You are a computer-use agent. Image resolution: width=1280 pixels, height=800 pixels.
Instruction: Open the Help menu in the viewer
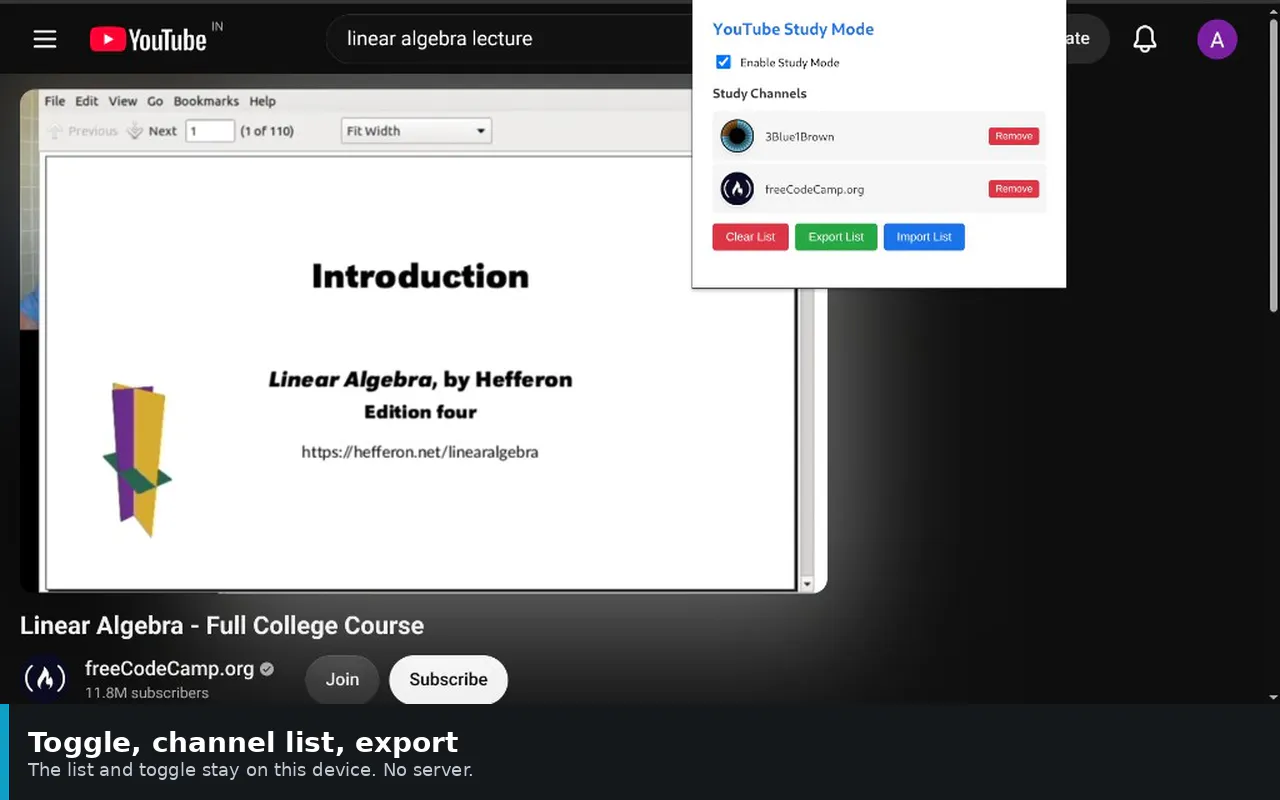263,101
